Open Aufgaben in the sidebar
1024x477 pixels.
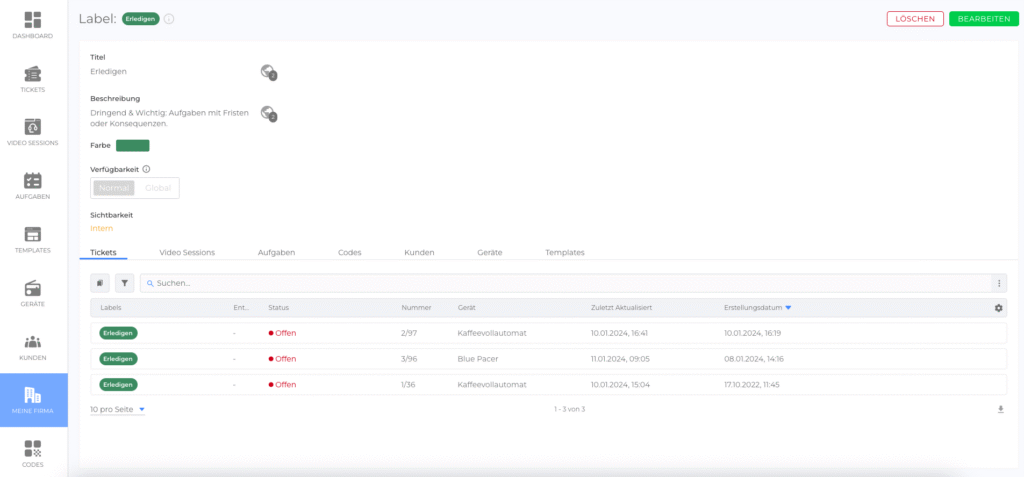[x=33, y=186]
